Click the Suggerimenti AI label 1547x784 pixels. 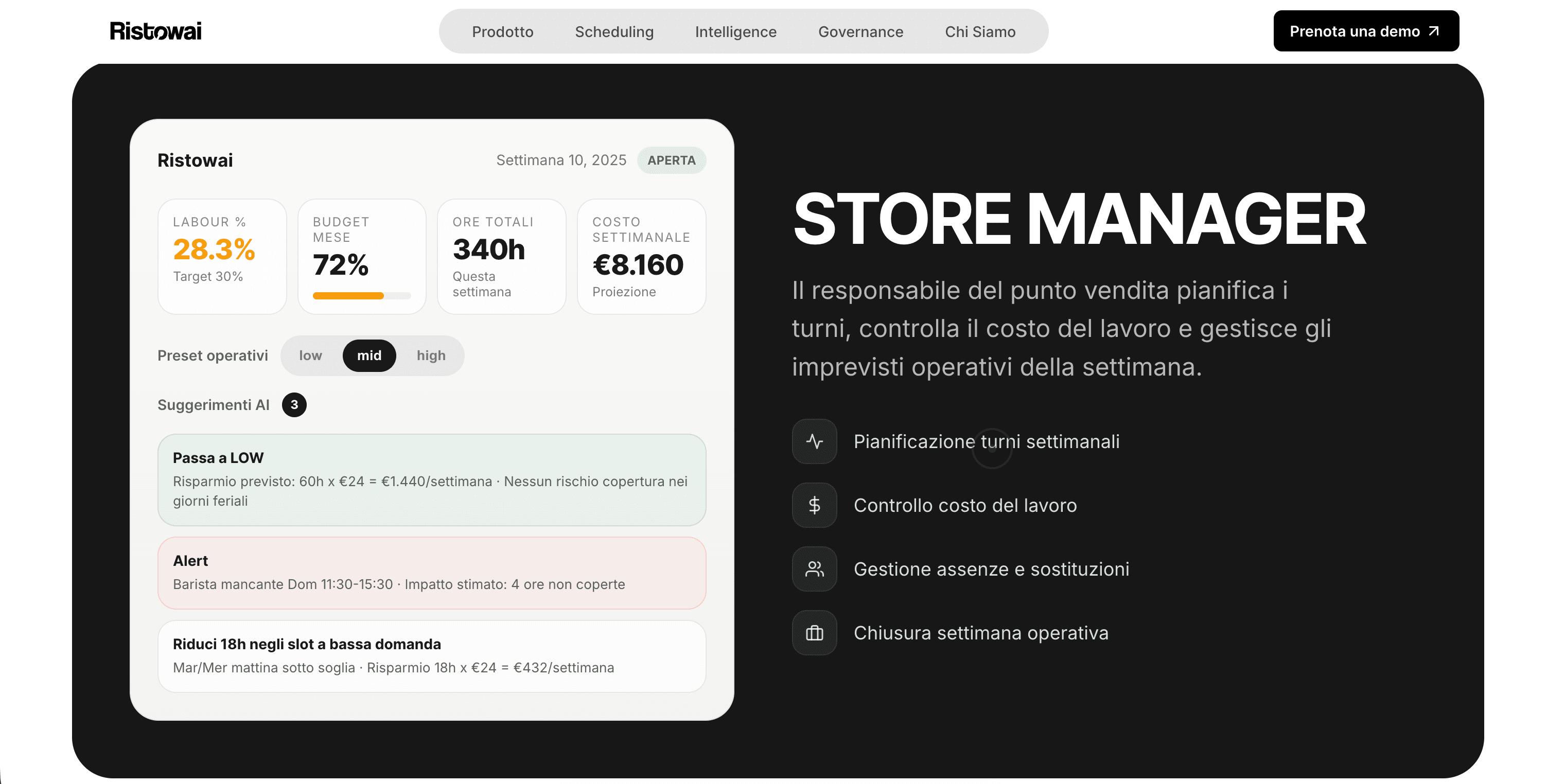(213, 405)
